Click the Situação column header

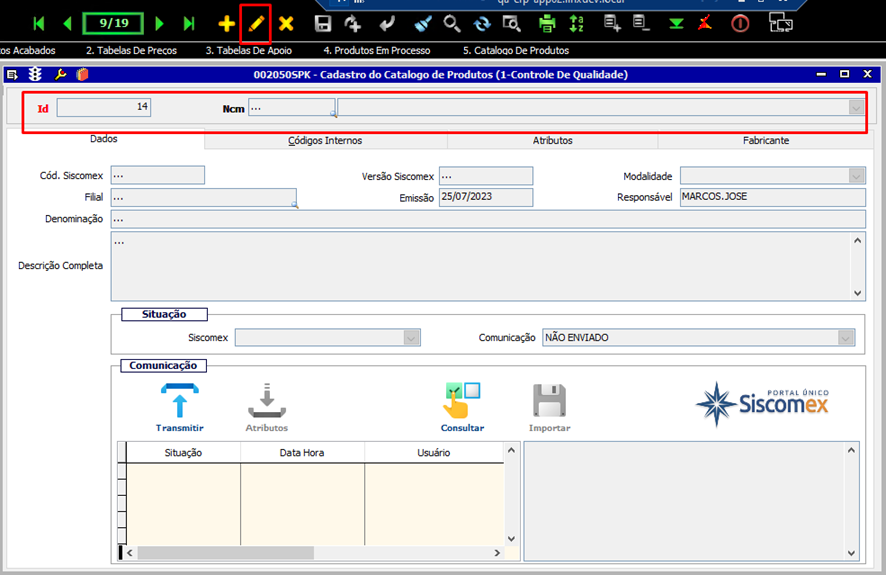point(183,452)
